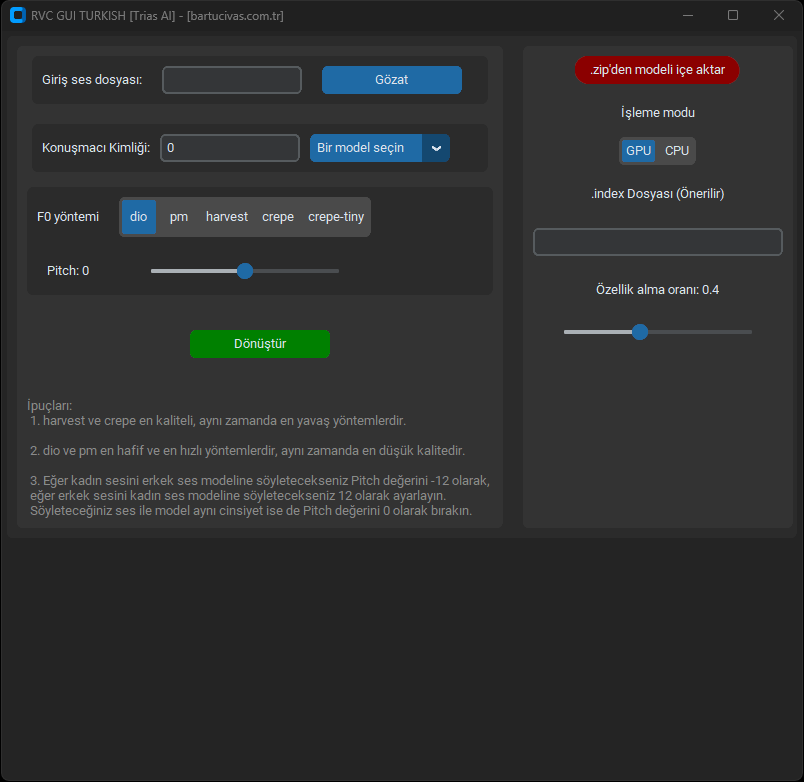Image resolution: width=804 pixels, height=782 pixels.
Task: Focus the Giriş ses dosyası input field
Action: click(232, 80)
